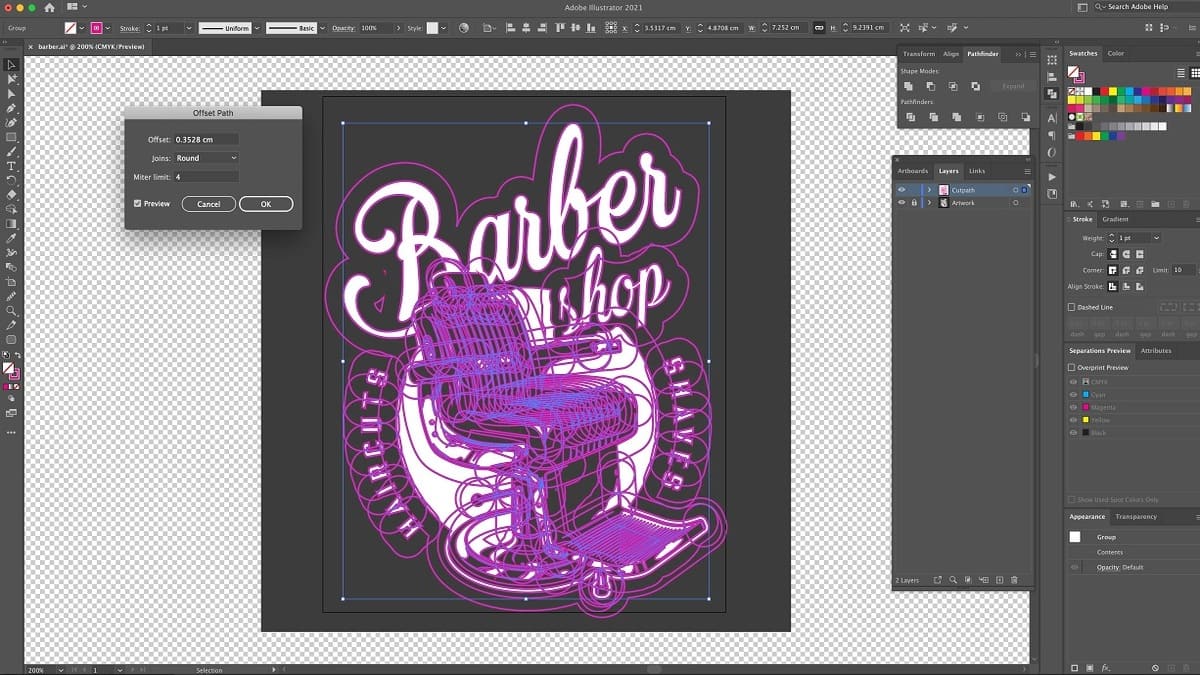Confirm with the OK button

click(x=265, y=203)
